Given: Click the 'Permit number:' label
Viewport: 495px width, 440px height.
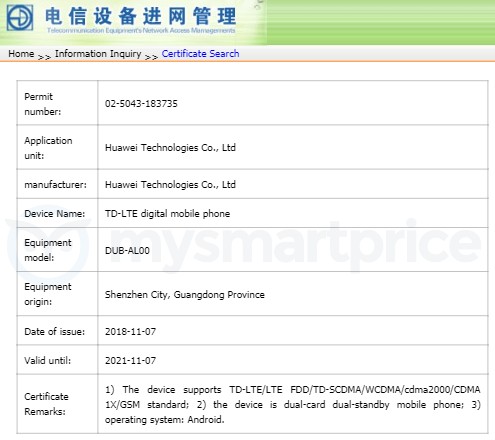Looking at the screenshot, I should [43, 104].
